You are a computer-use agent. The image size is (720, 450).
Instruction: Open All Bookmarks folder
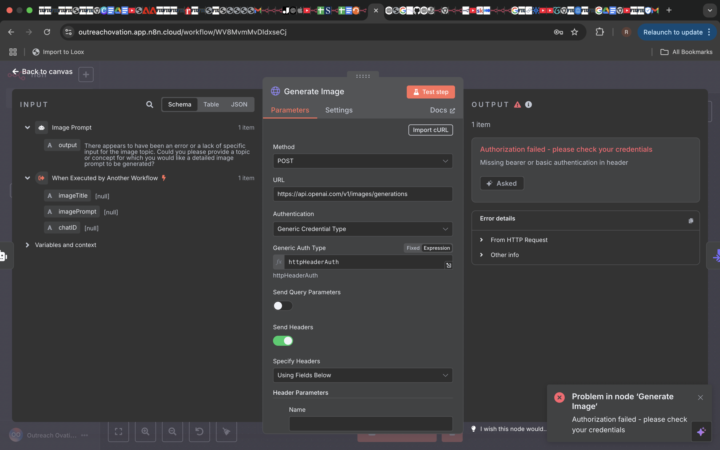pyautogui.click(x=686, y=52)
